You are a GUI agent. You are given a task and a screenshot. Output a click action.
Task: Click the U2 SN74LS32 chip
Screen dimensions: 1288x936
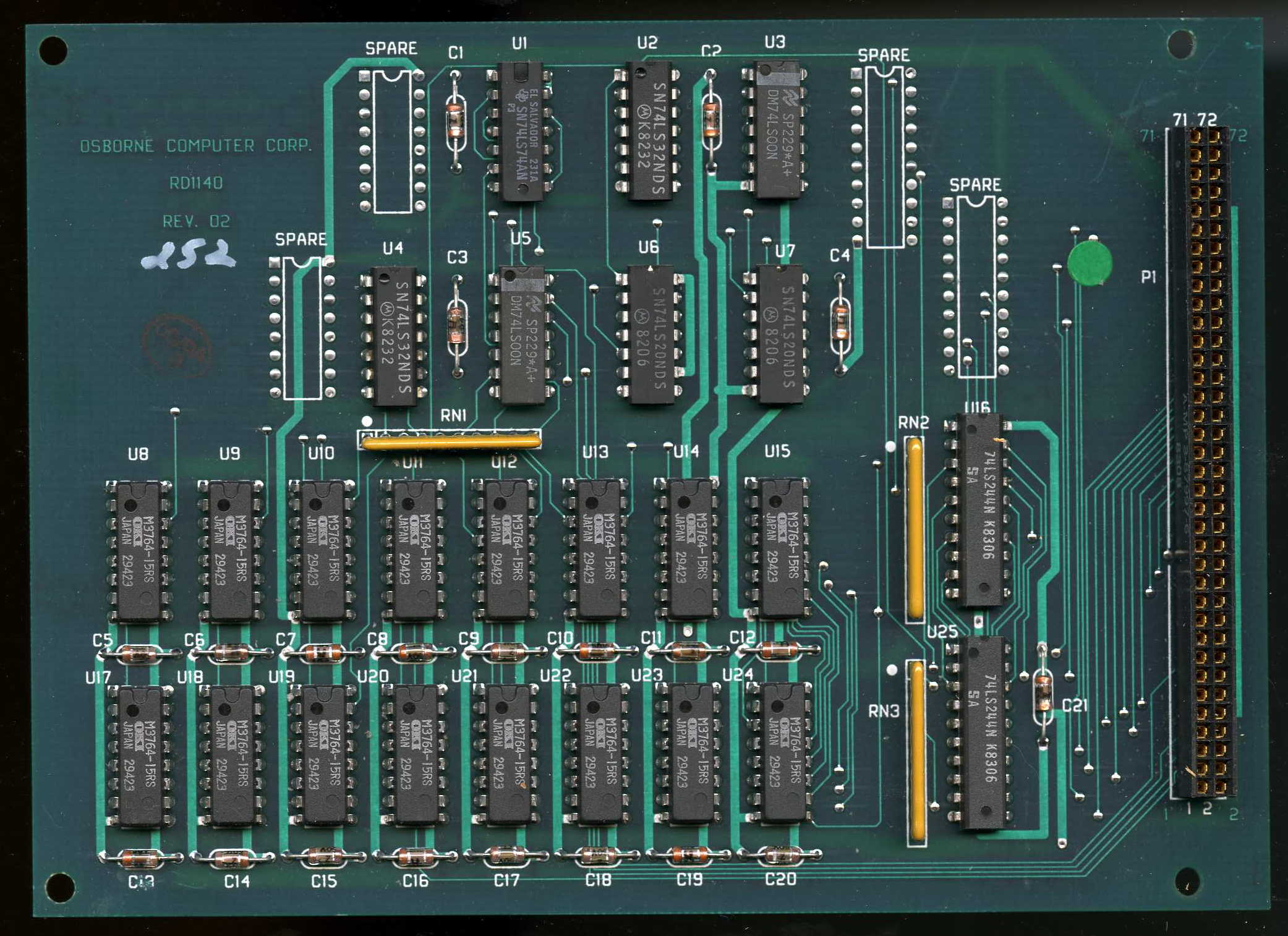[648, 130]
